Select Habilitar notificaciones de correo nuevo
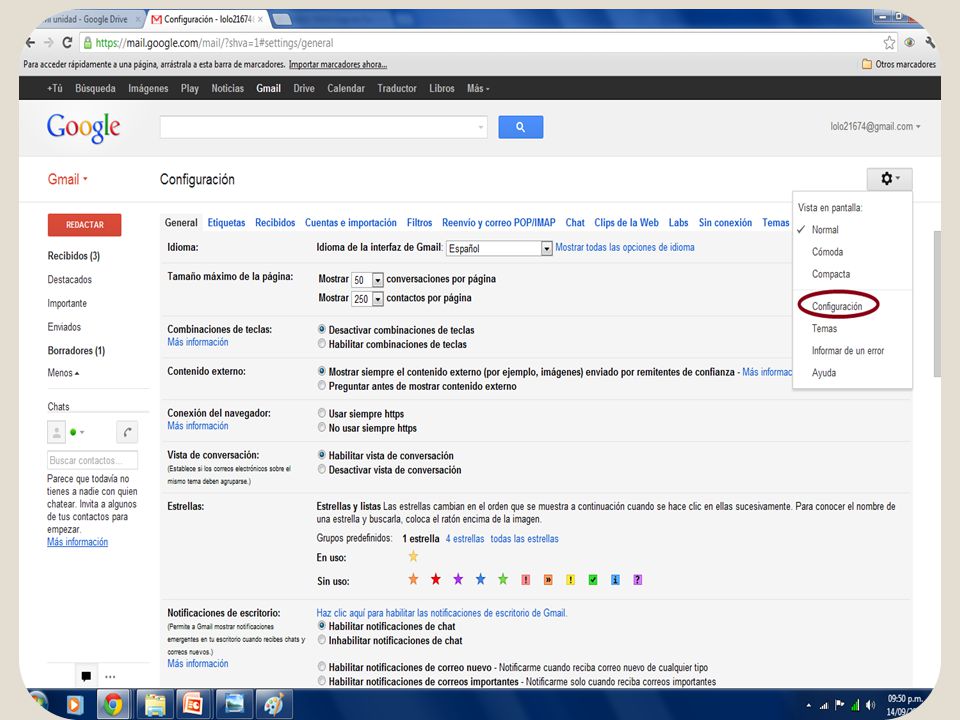Viewport: 960px width, 720px height. pos(321,667)
